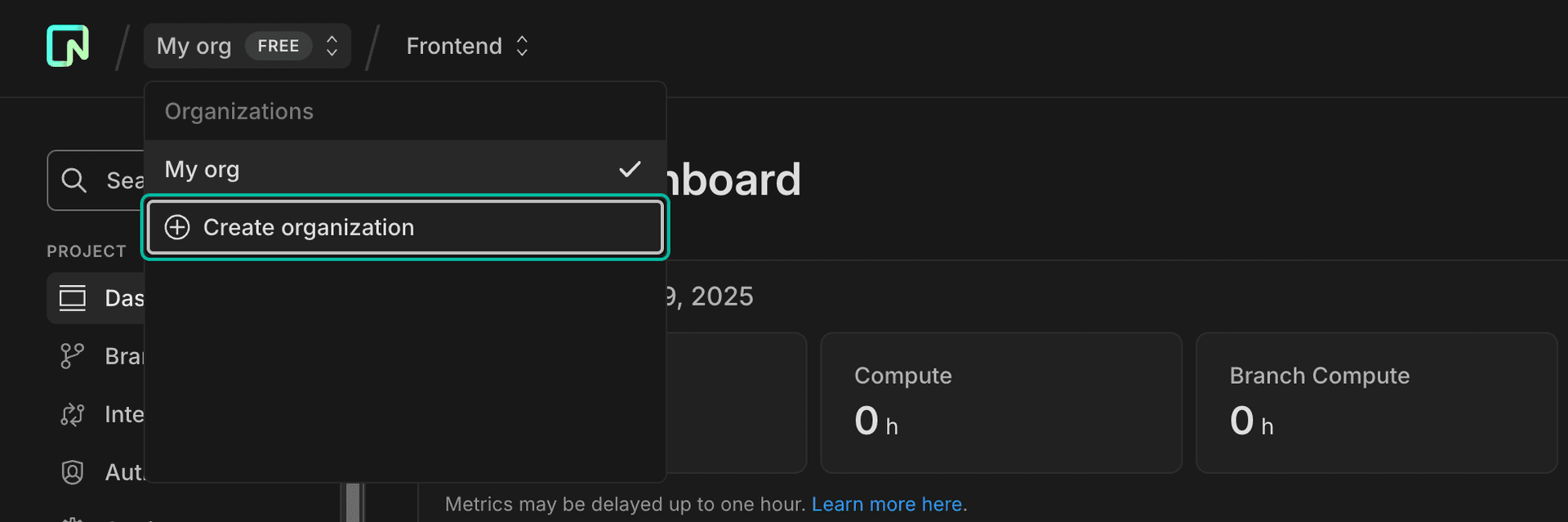
Task: Click the checkmark next to My org
Action: pos(630,168)
